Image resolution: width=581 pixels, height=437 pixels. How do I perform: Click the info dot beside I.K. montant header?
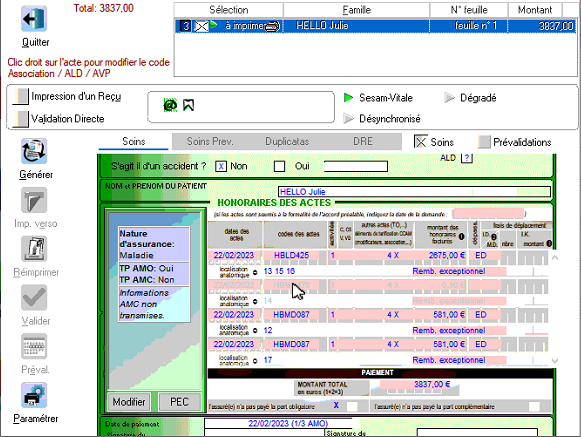tap(549, 244)
